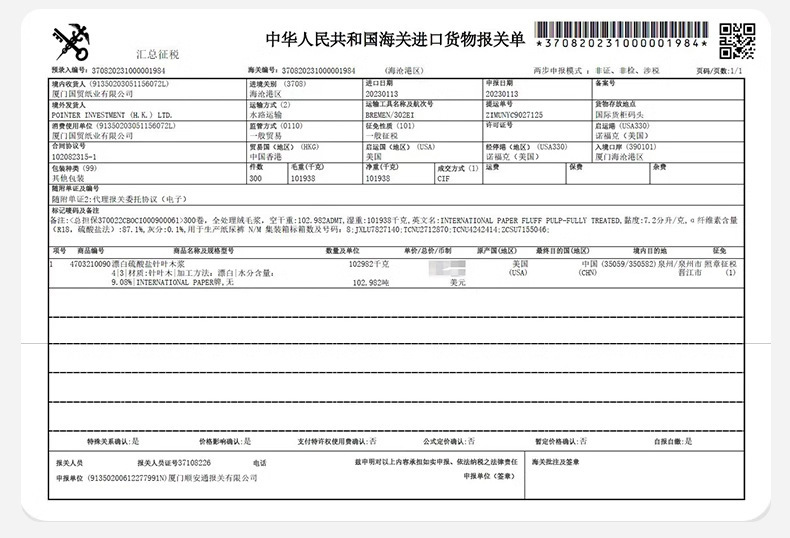The width and height of the screenshot is (790, 538).
Task: Click 支付特许权使用费确认:否
Action: click(337, 441)
